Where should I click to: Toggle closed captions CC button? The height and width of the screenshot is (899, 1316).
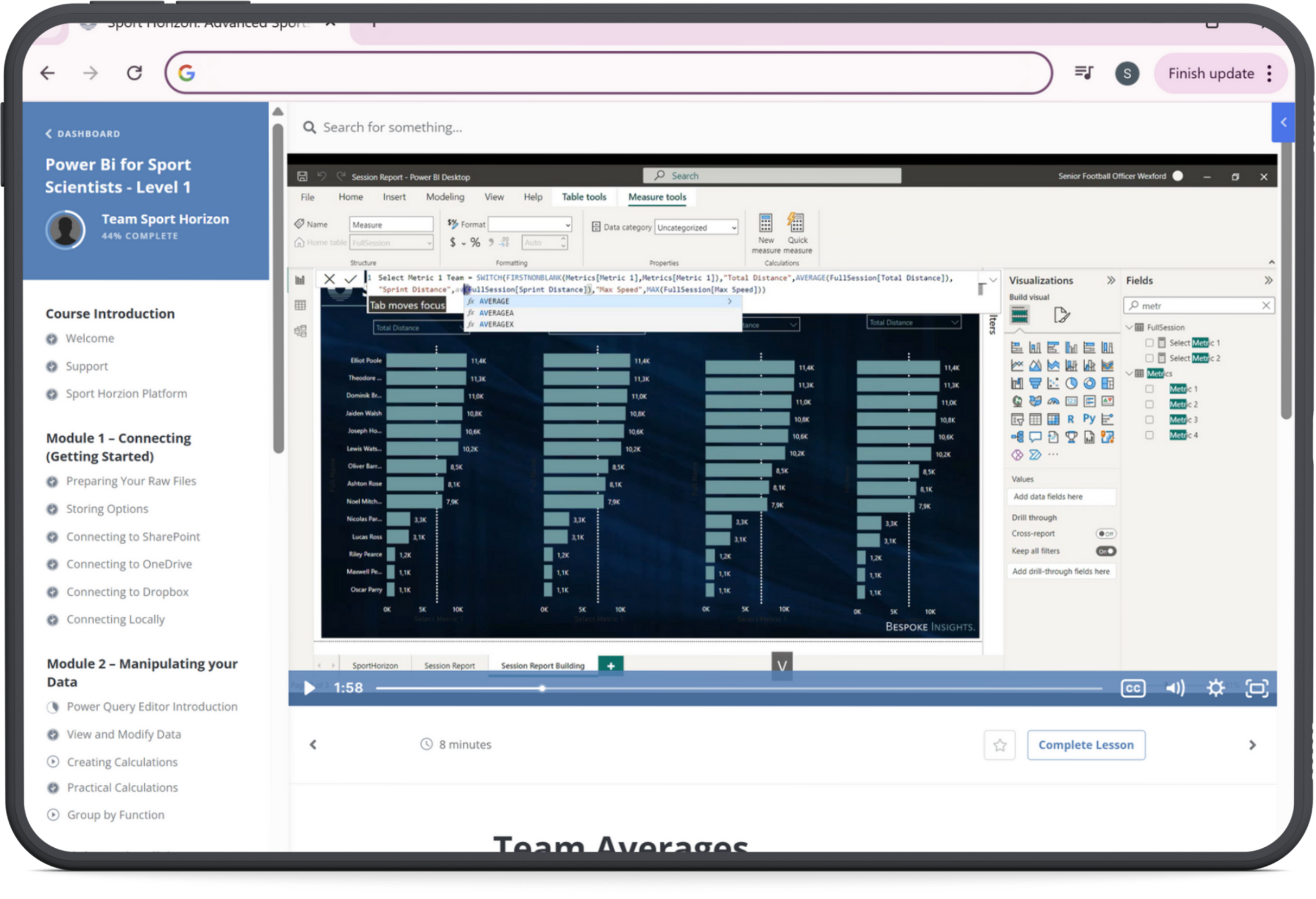1132,688
